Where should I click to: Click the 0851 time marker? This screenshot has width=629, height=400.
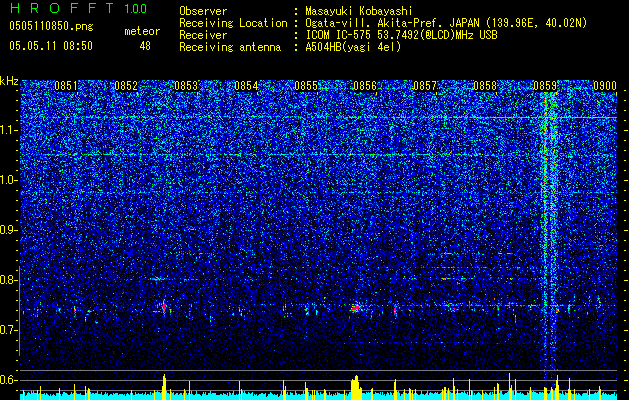point(66,86)
